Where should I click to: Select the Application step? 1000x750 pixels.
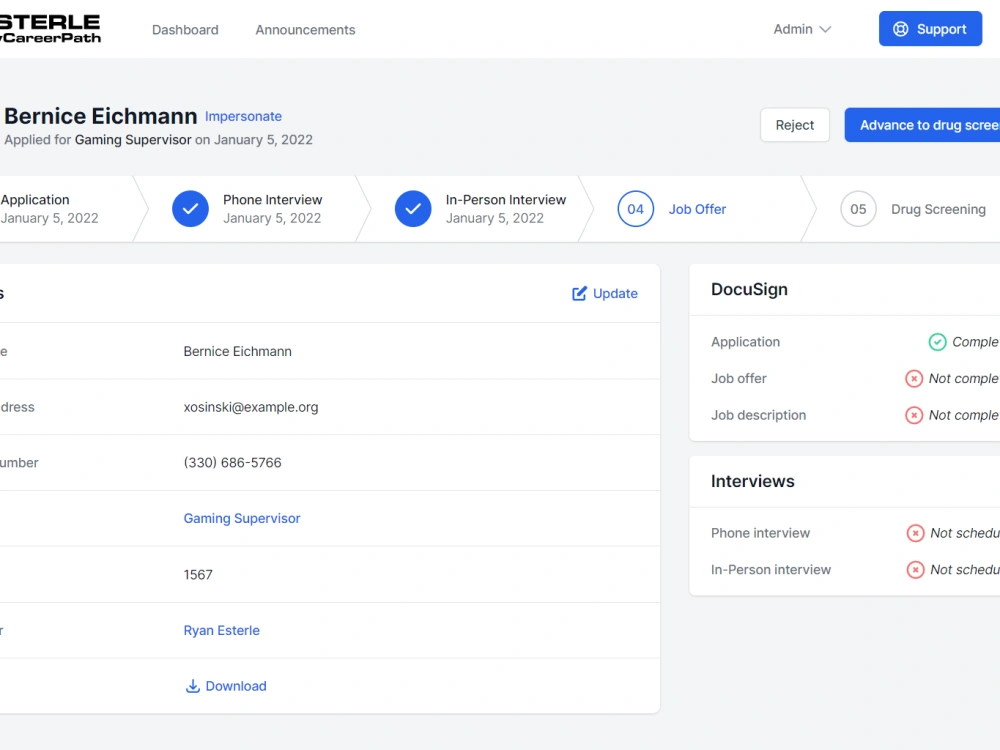coord(49,209)
